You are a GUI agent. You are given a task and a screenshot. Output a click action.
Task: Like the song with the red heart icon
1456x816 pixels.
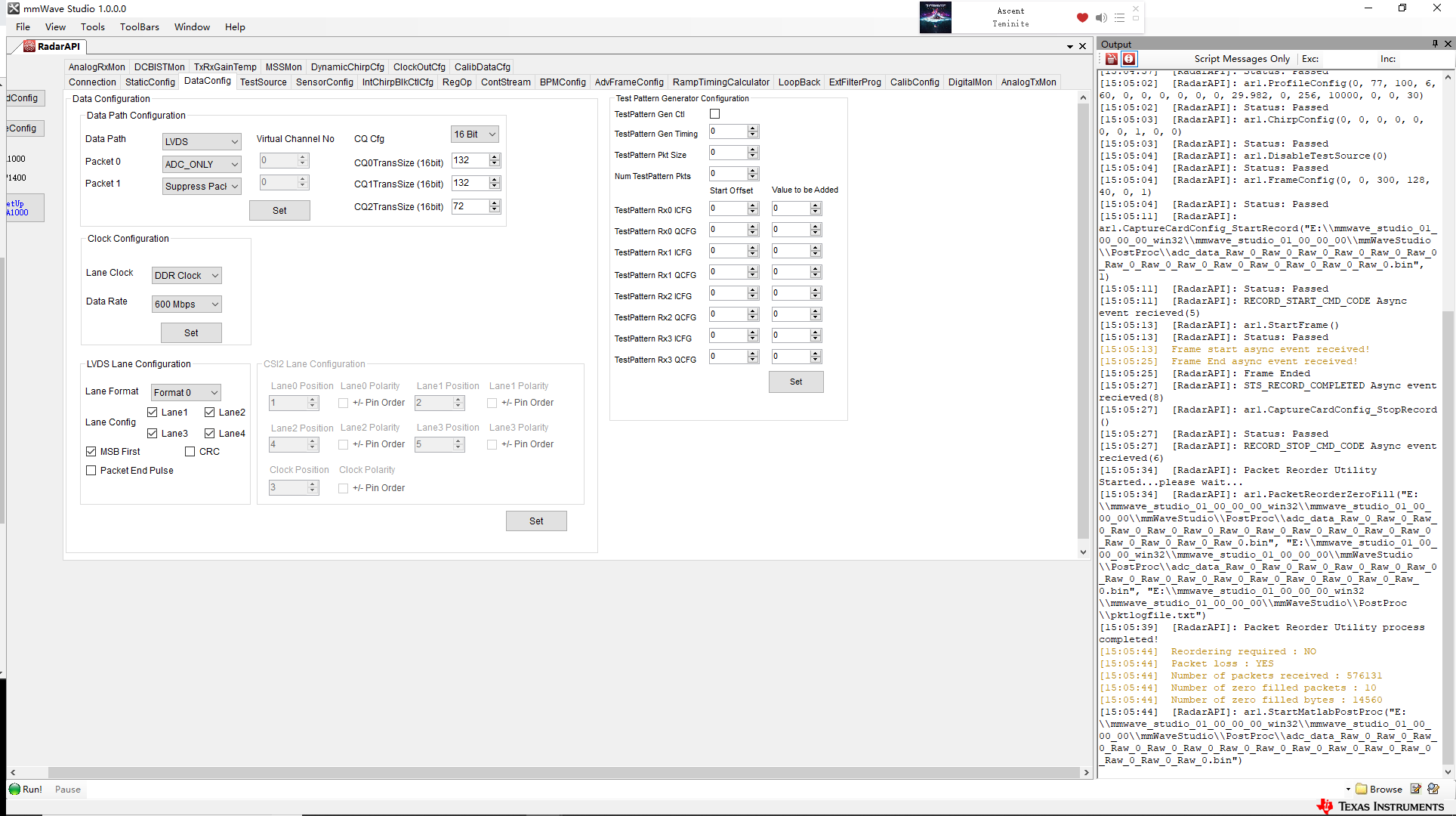point(1082,17)
